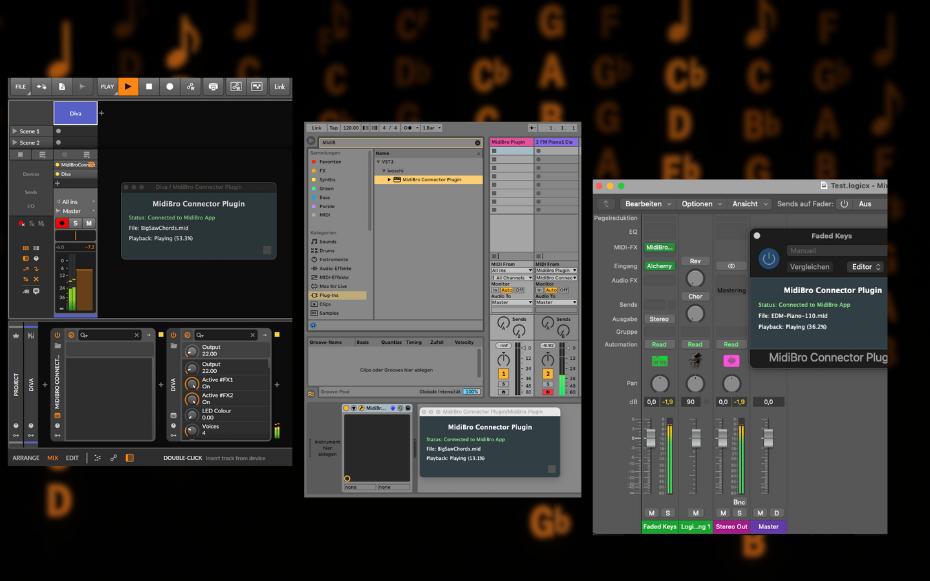Mute the Diva track in Bitwig
930x581 pixels.
pos(89,223)
